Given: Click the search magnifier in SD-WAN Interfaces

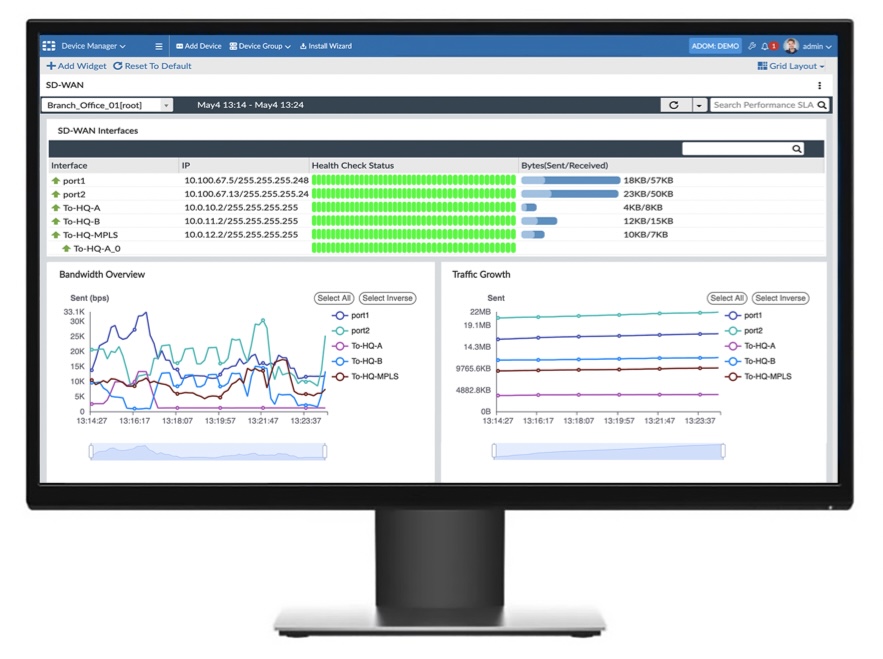Looking at the screenshot, I should pos(796,148).
